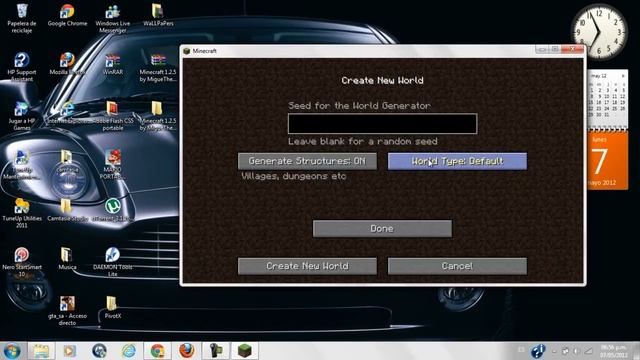The image size is (640, 360).
Task: Select the Minecraft grass block taskbar button
Action: [x=245, y=351]
